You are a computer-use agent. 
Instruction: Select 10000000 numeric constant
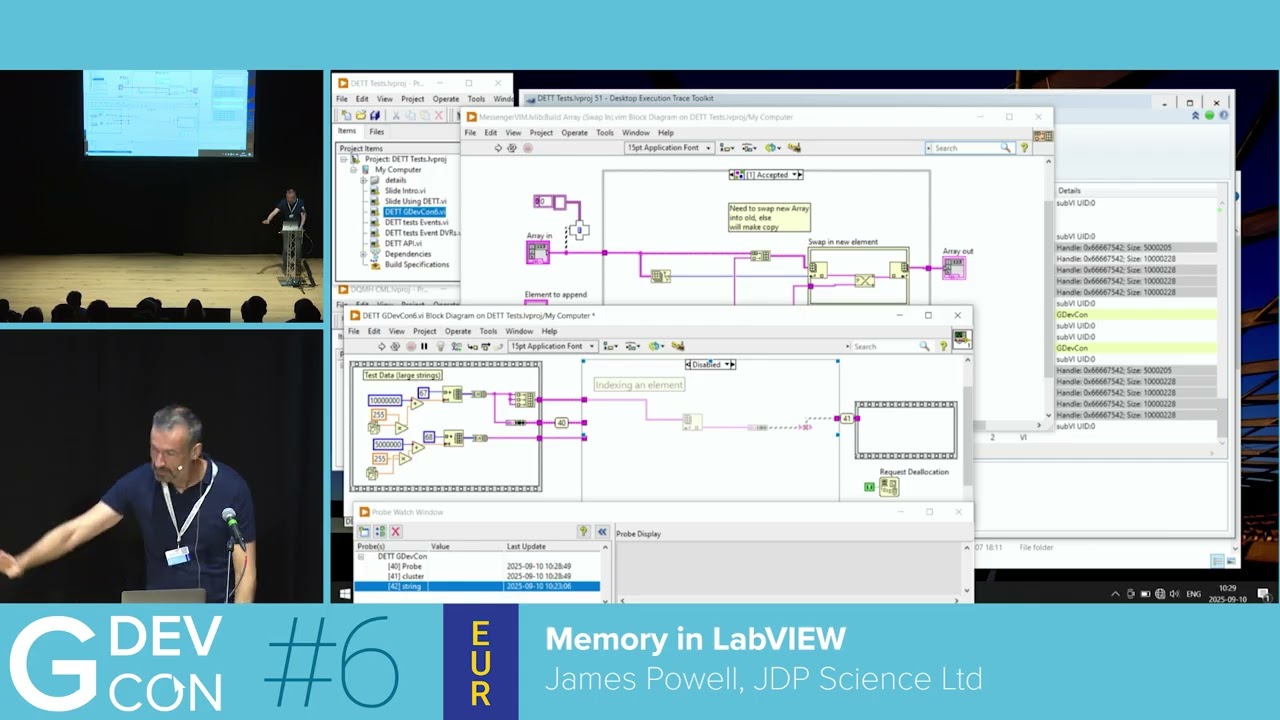click(385, 400)
